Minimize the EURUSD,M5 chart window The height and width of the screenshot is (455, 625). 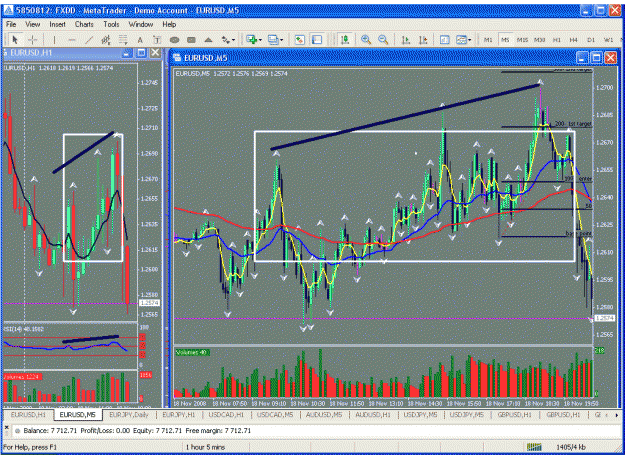[582, 58]
